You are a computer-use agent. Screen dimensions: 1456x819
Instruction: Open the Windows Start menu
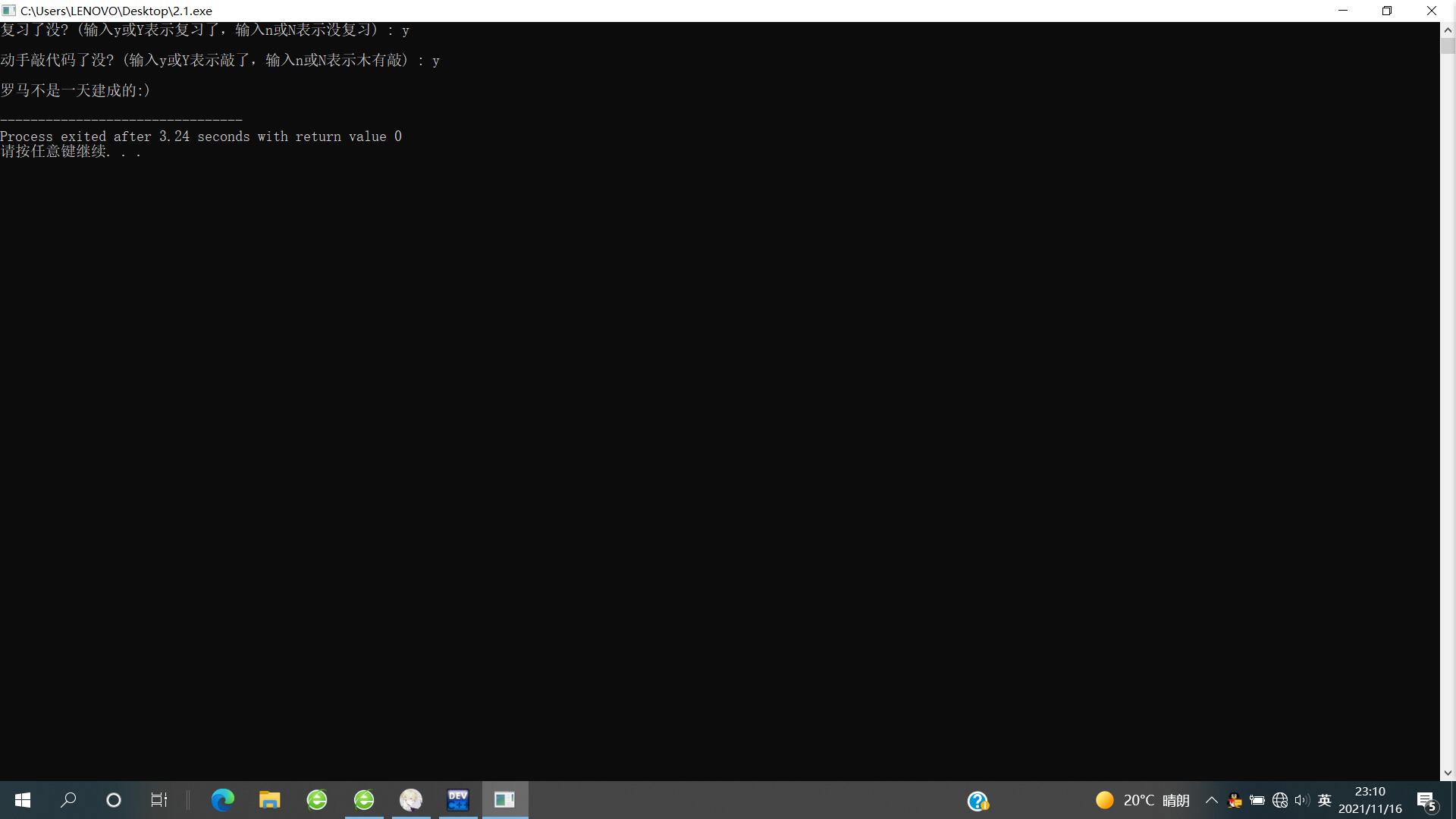click(x=23, y=800)
